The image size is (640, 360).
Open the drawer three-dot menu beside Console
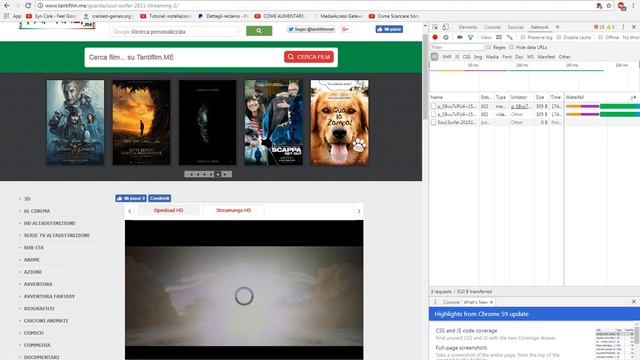pos(435,302)
